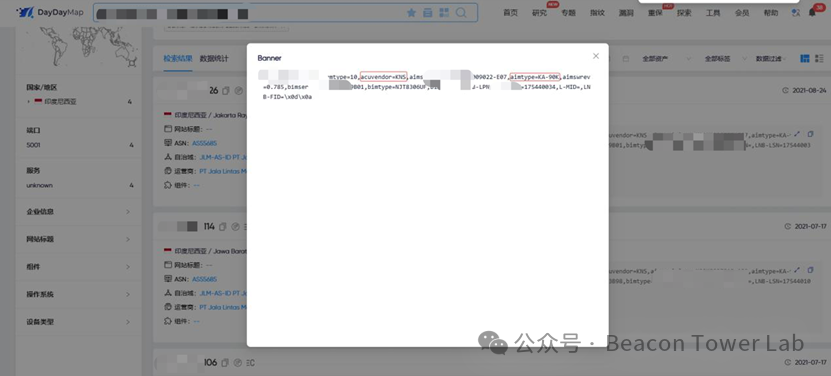Image resolution: width=831 pixels, height=376 pixels.
Task: Open the 会员 navigation item
Action: tap(741, 13)
